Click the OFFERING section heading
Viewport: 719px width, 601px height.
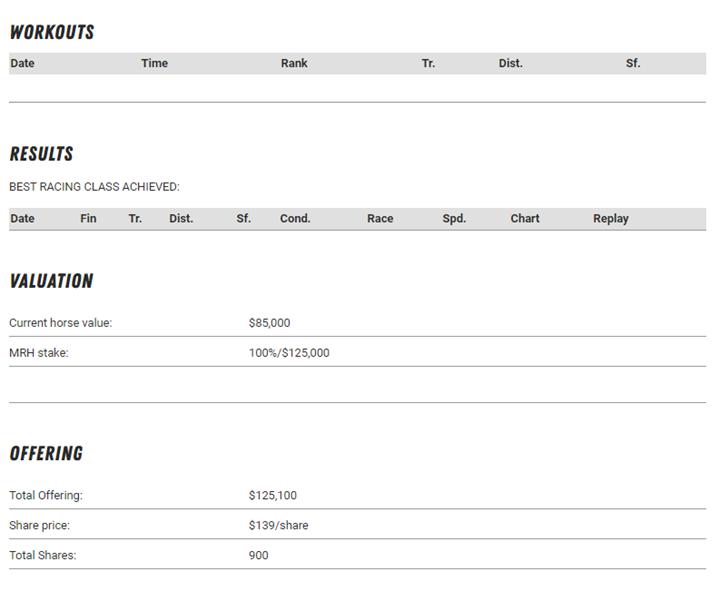(x=46, y=453)
